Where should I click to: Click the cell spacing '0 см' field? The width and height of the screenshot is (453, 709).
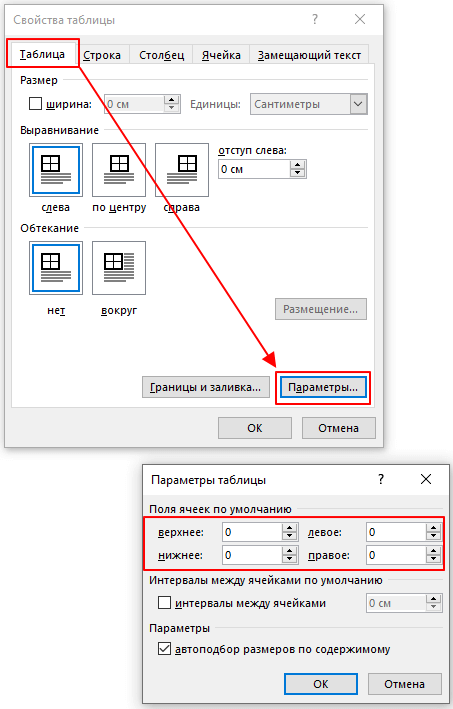point(396,603)
